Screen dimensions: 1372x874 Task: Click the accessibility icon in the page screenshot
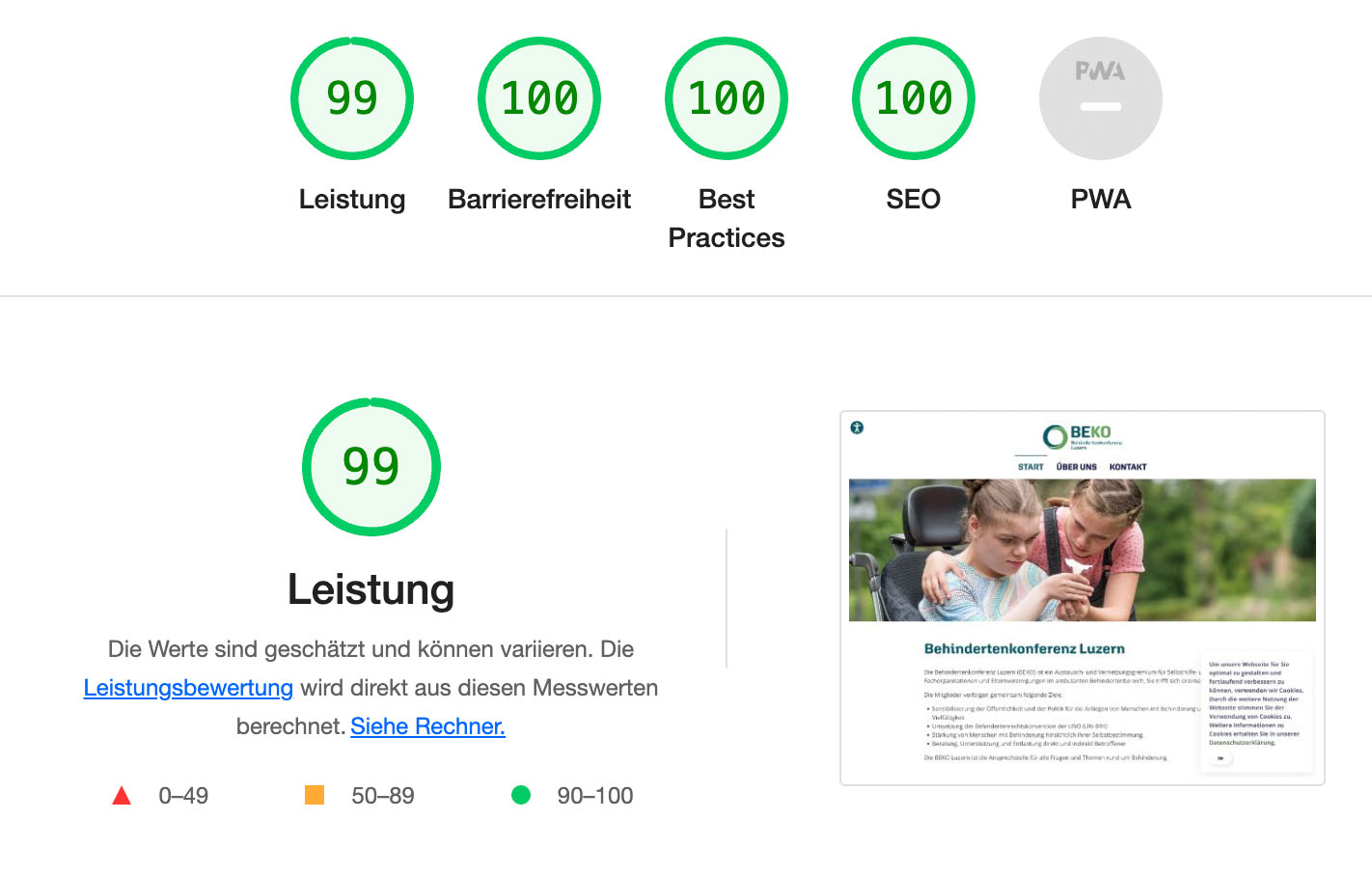(857, 427)
